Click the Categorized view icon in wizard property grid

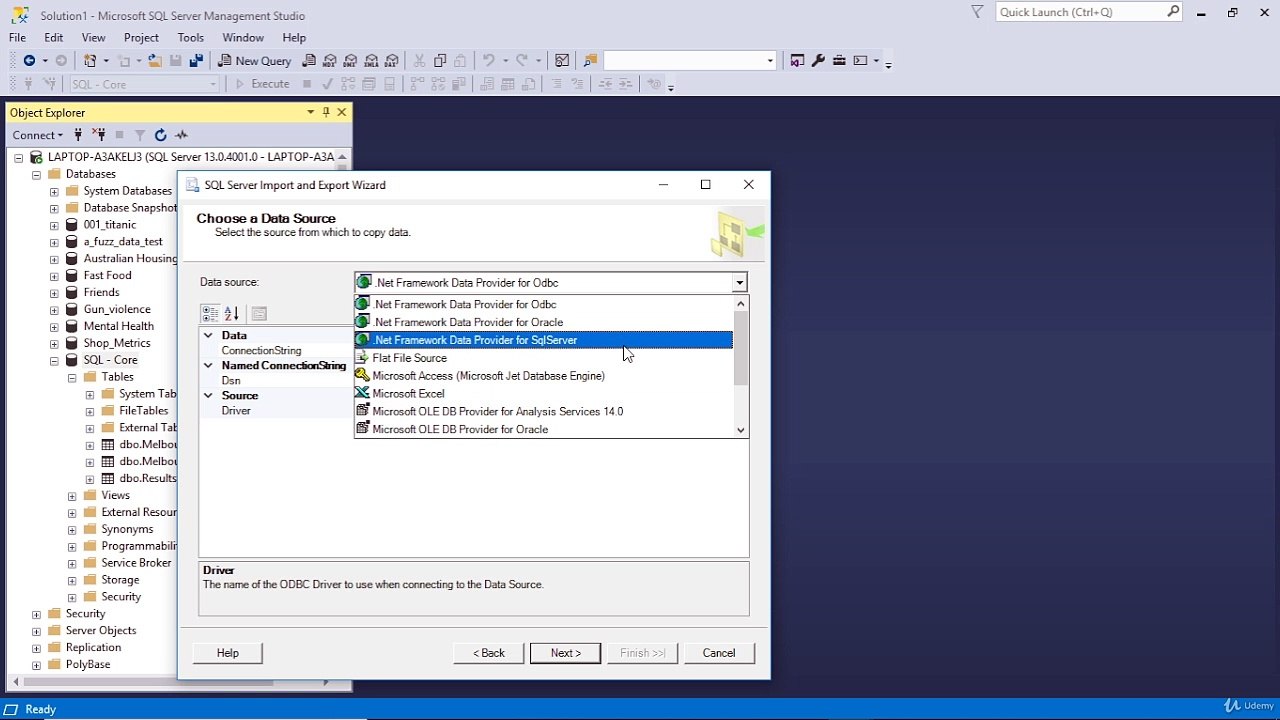click(210, 314)
